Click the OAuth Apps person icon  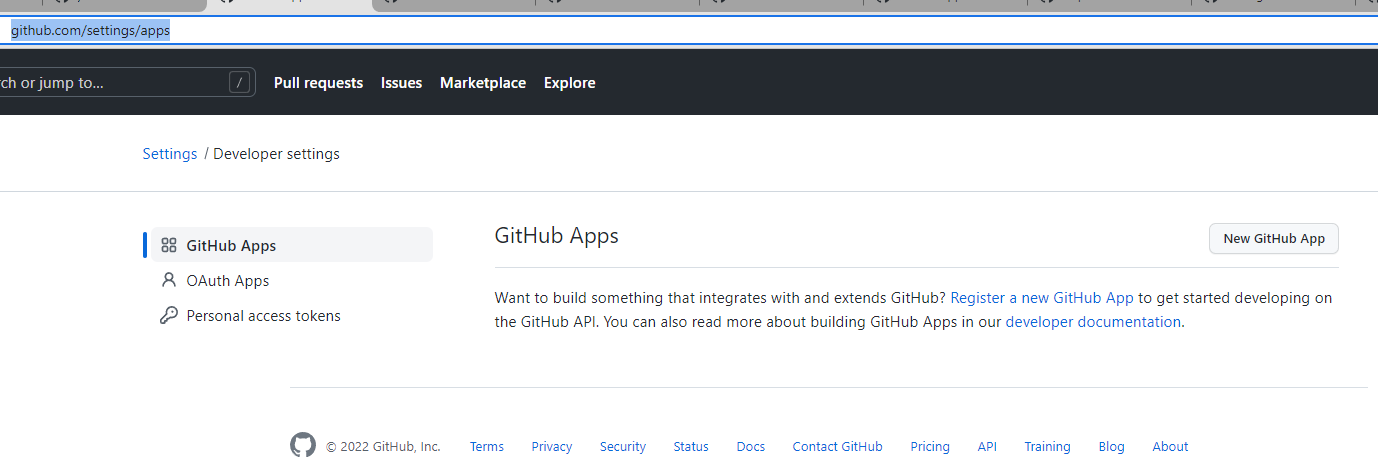169,280
